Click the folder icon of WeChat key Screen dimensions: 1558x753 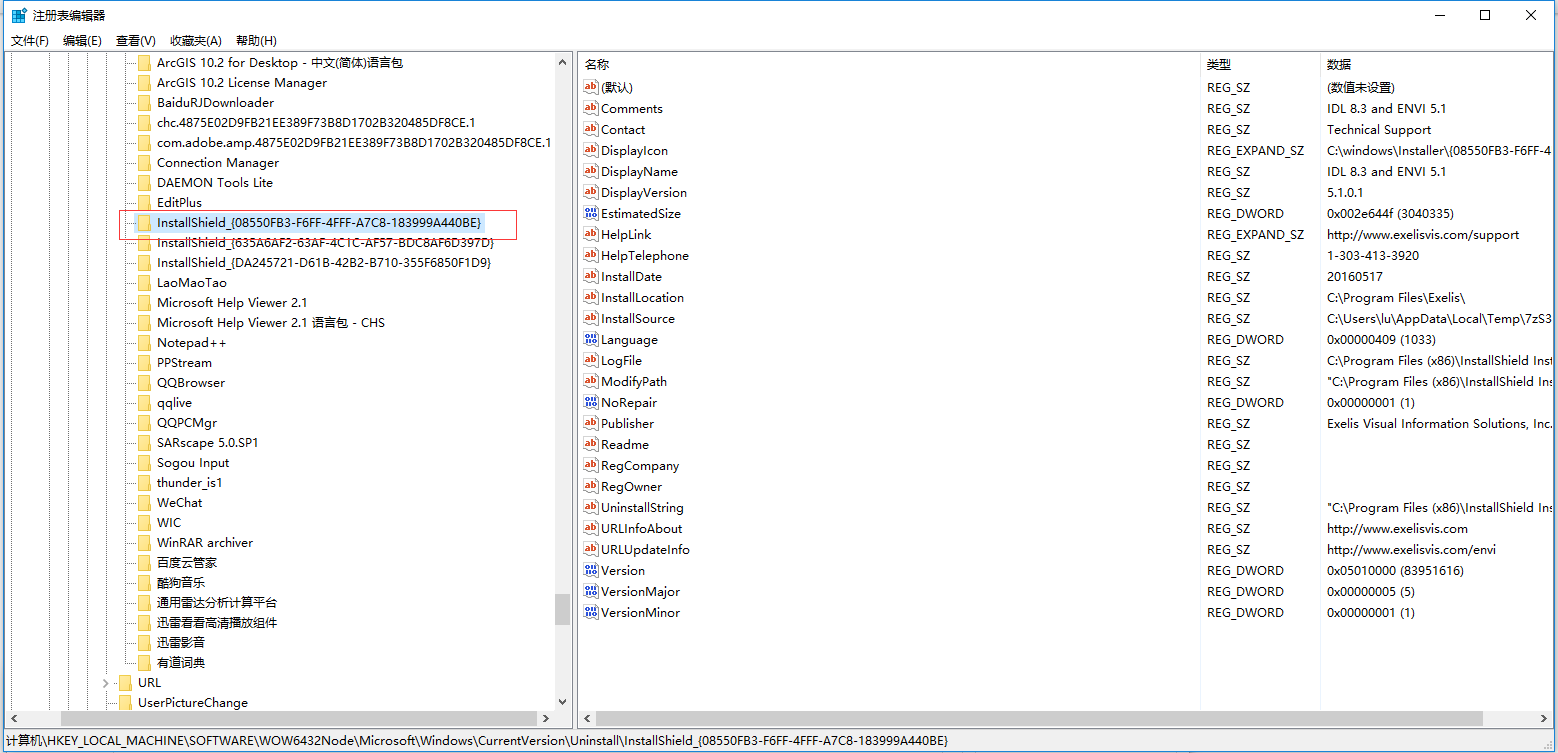click(144, 503)
